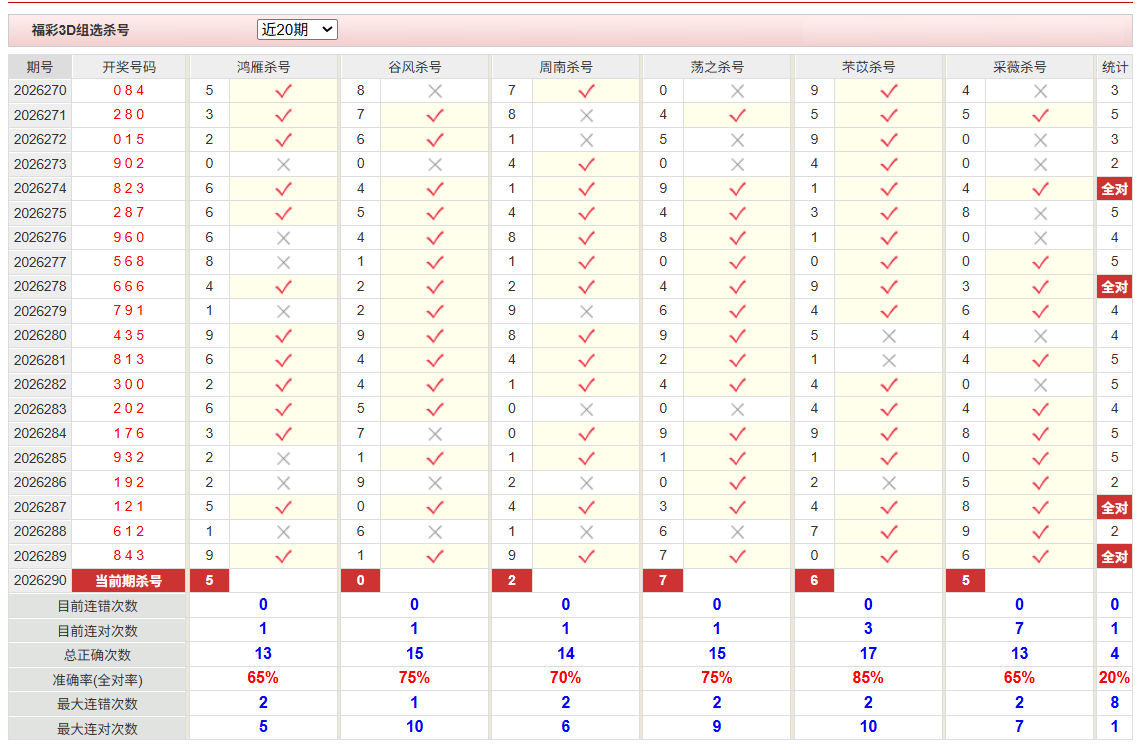Click the 采薇杀号 cross mark in row 2026275
The image size is (1144, 750).
pyautogui.click(x=1040, y=213)
